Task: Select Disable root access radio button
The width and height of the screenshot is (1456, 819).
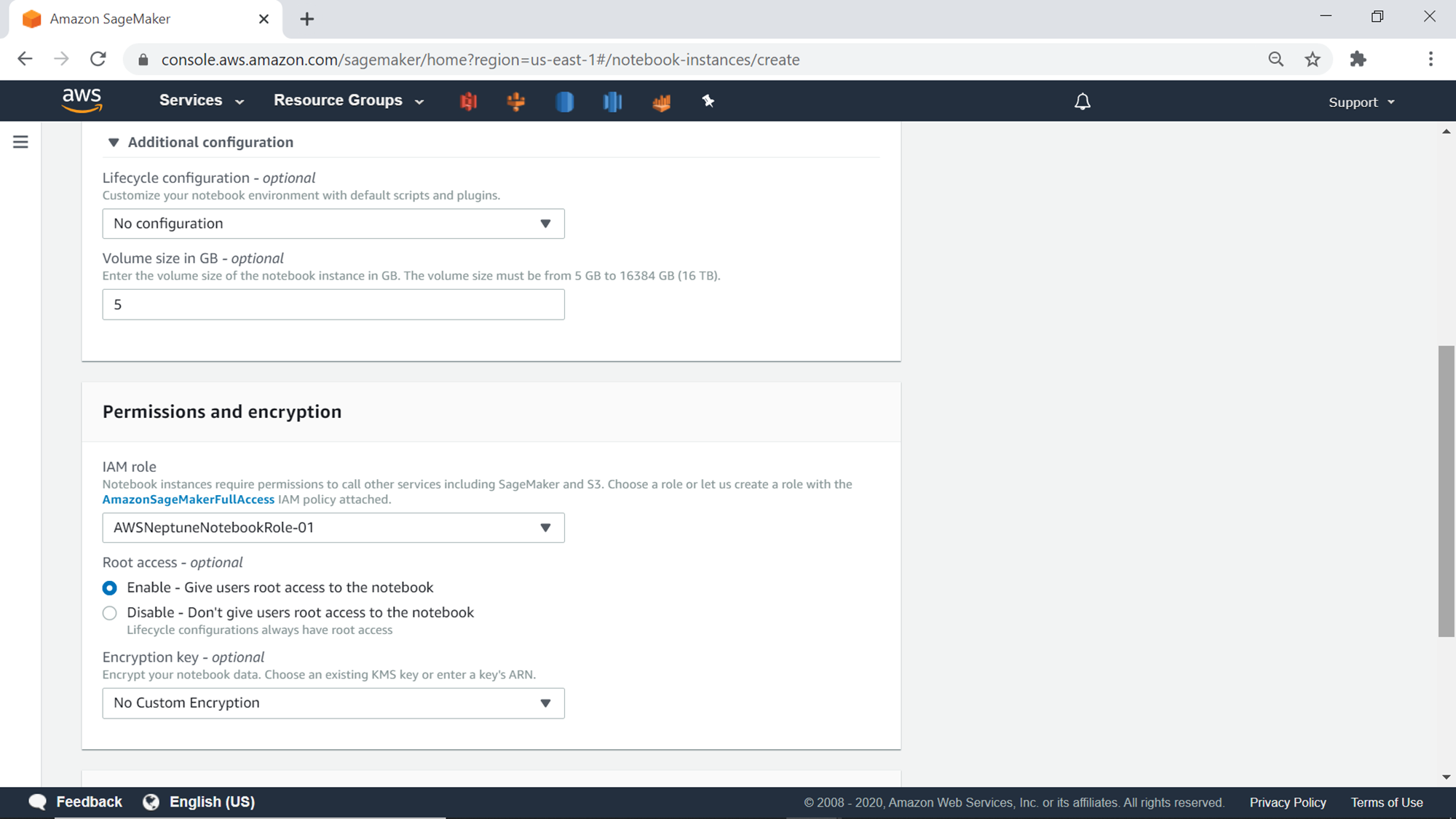Action: point(110,613)
